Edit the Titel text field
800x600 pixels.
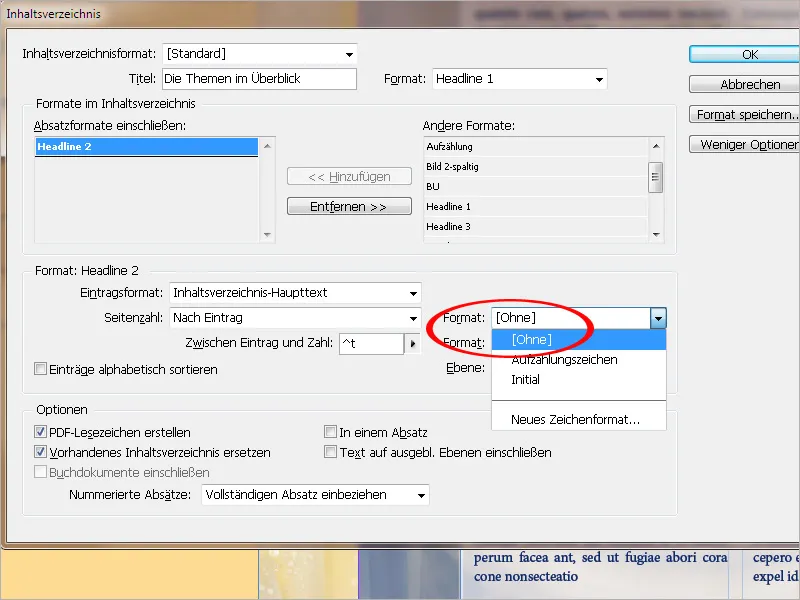260,79
